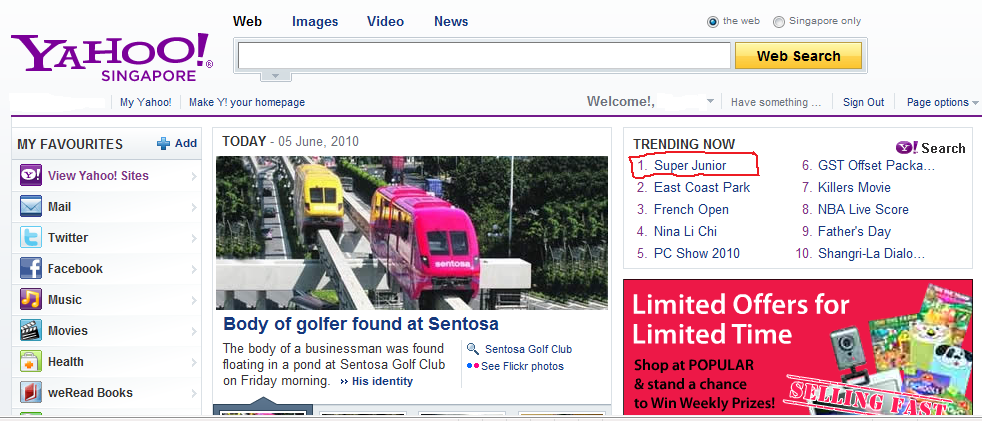This screenshot has width=982, height=421.
Task: Expand the Twitter row chevron
Action: [x=194, y=238]
